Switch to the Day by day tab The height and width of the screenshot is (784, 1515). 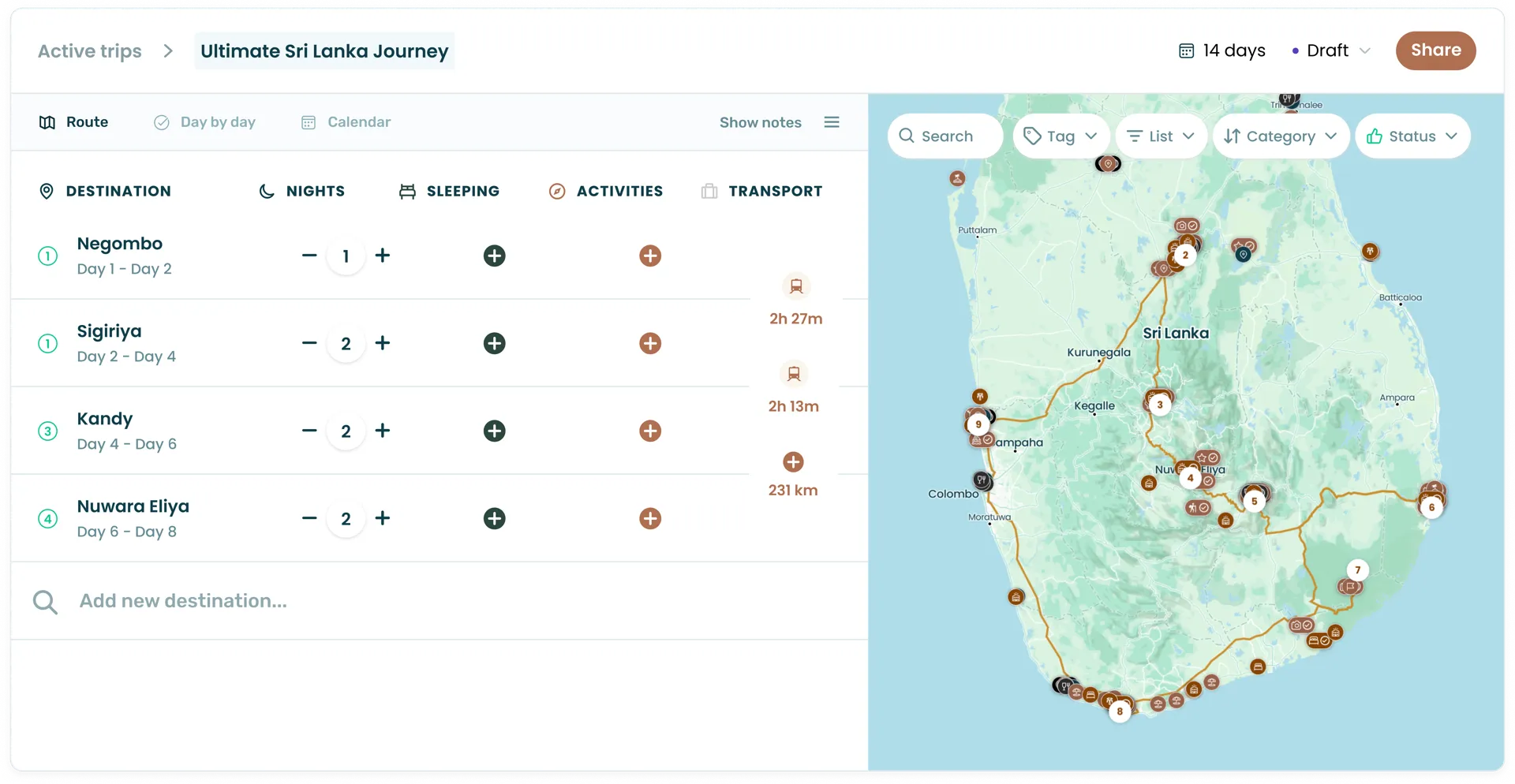(x=218, y=121)
